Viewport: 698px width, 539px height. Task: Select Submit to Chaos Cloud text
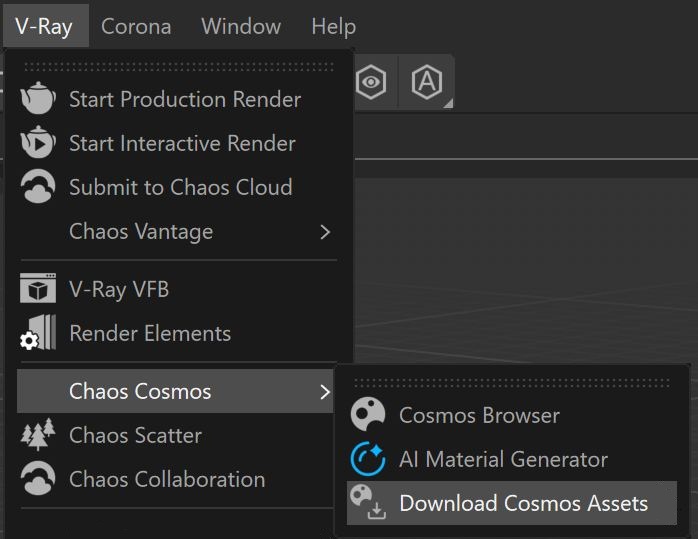tap(181, 187)
